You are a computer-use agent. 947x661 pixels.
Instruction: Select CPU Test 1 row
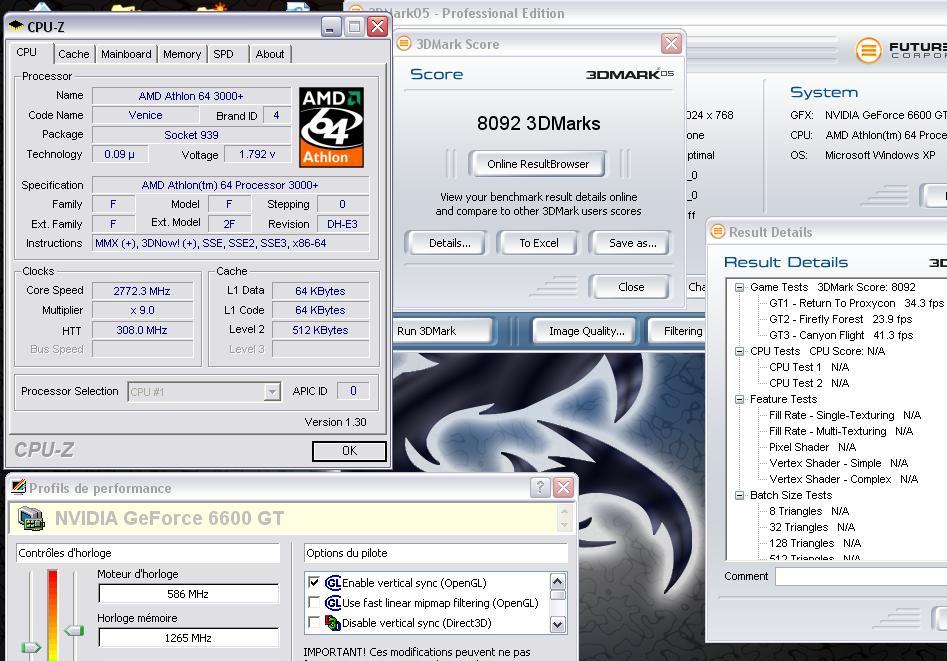tap(809, 367)
